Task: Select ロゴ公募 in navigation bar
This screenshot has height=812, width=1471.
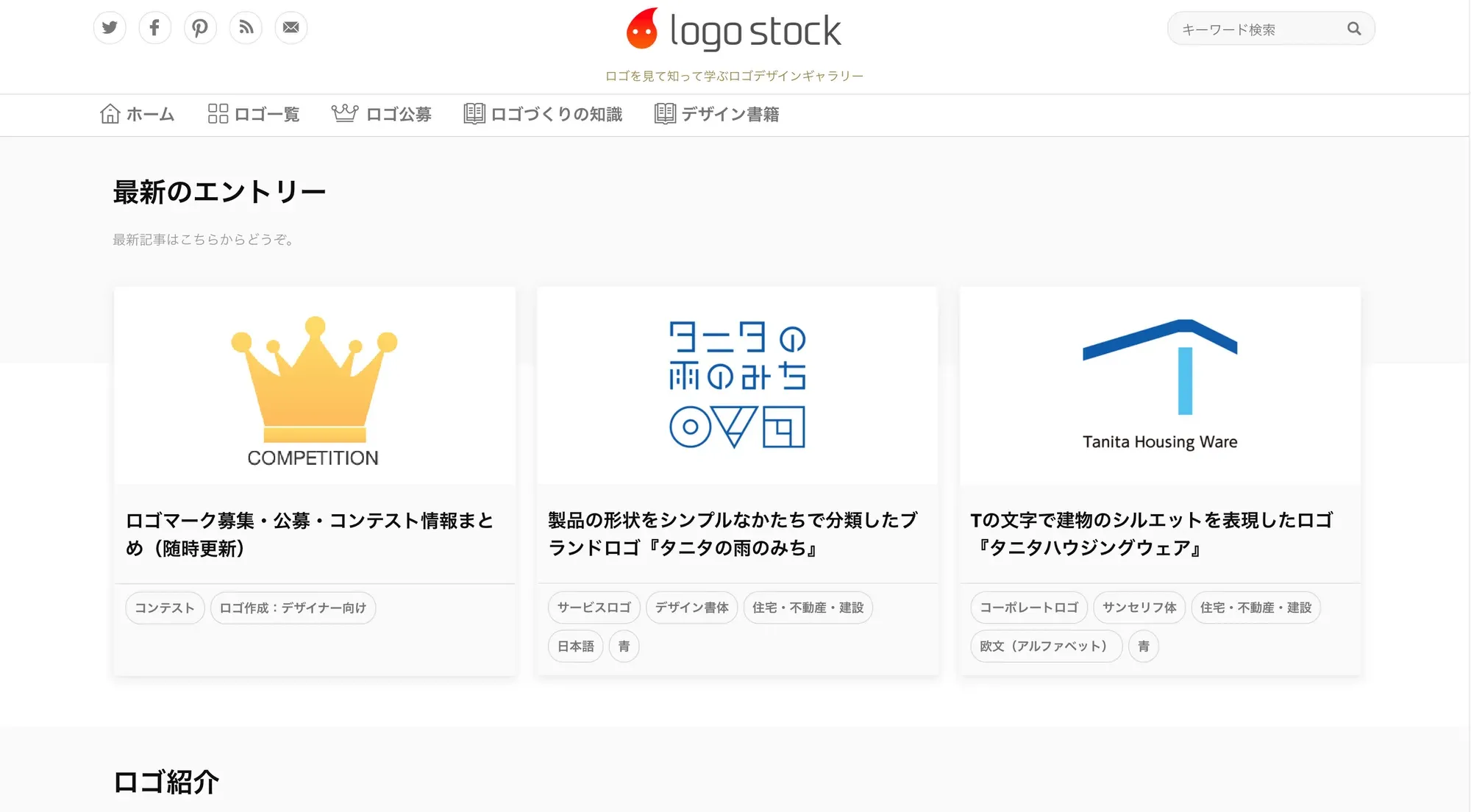Action: point(382,114)
